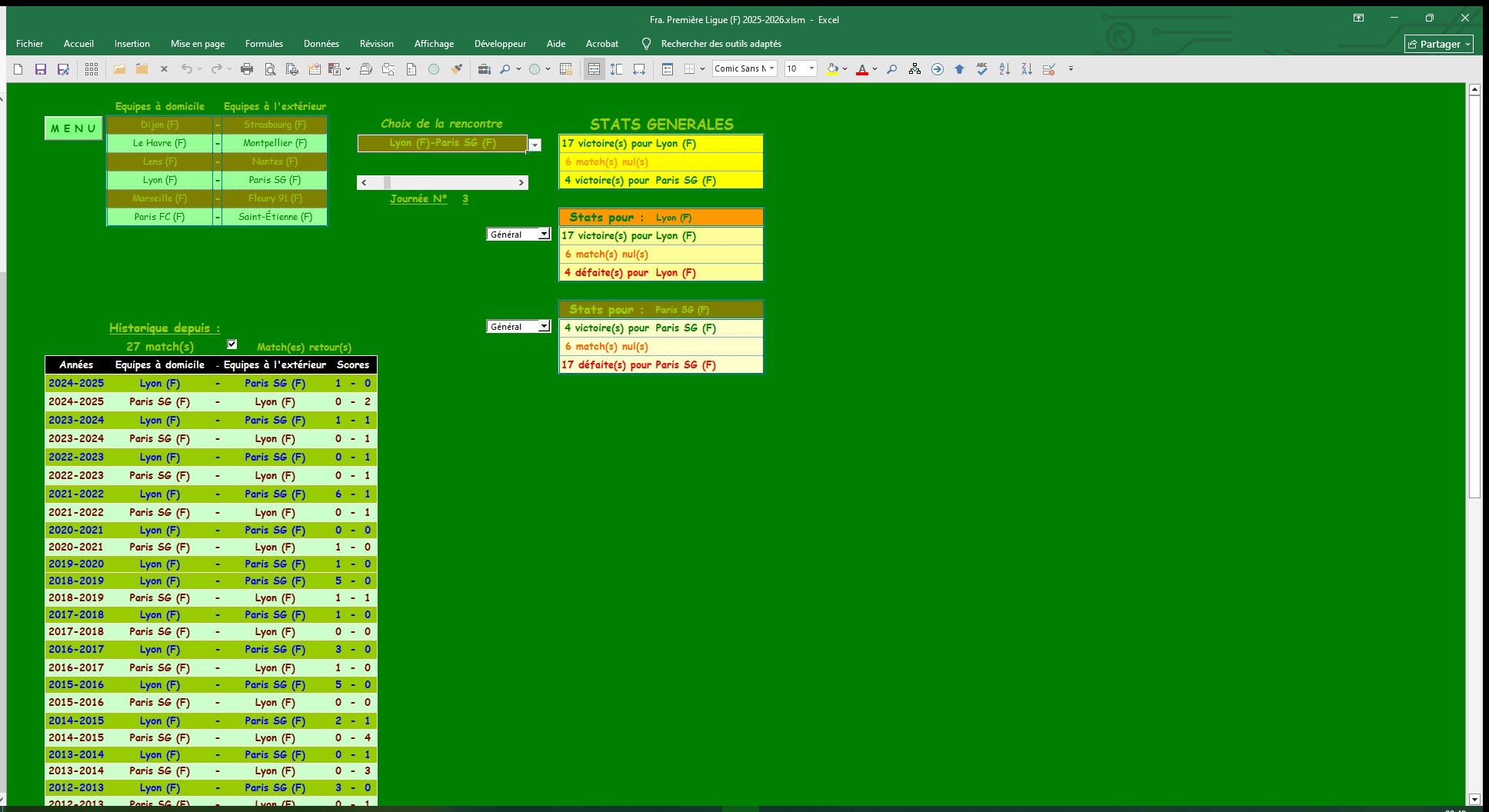Image resolution: width=1489 pixels, height=812 pixels.
Task: Click the open folder icon
Action: [119, 69]
